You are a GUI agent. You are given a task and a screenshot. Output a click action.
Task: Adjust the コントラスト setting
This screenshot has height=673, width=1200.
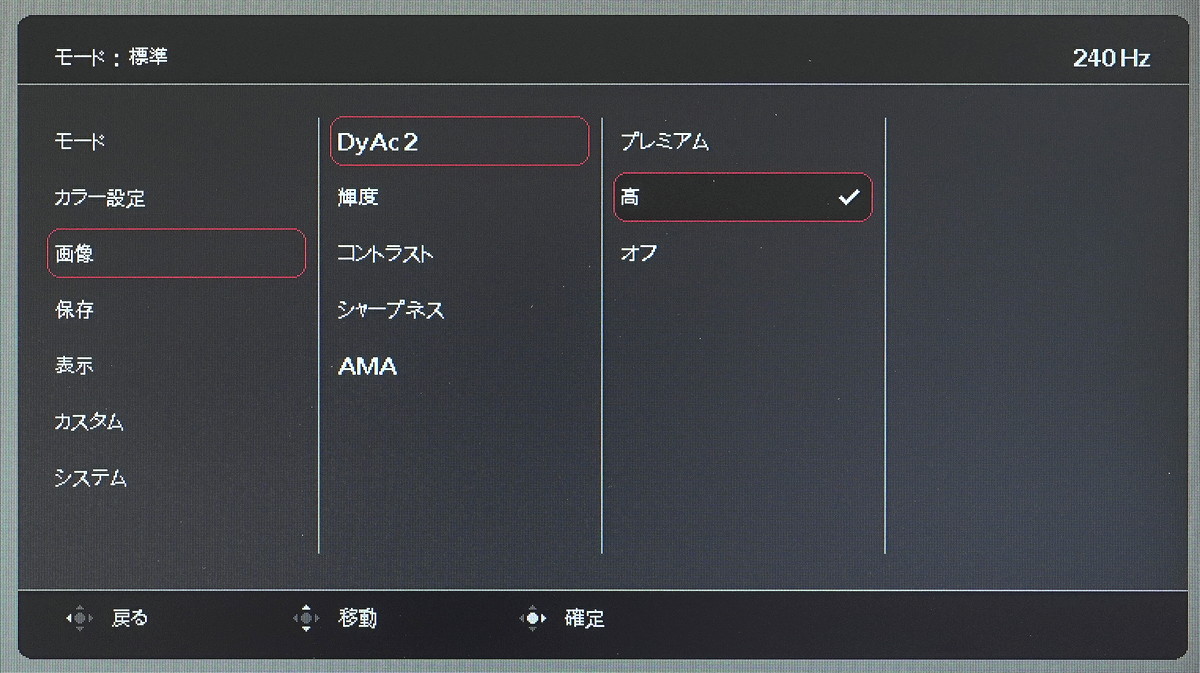pos(460,254)
